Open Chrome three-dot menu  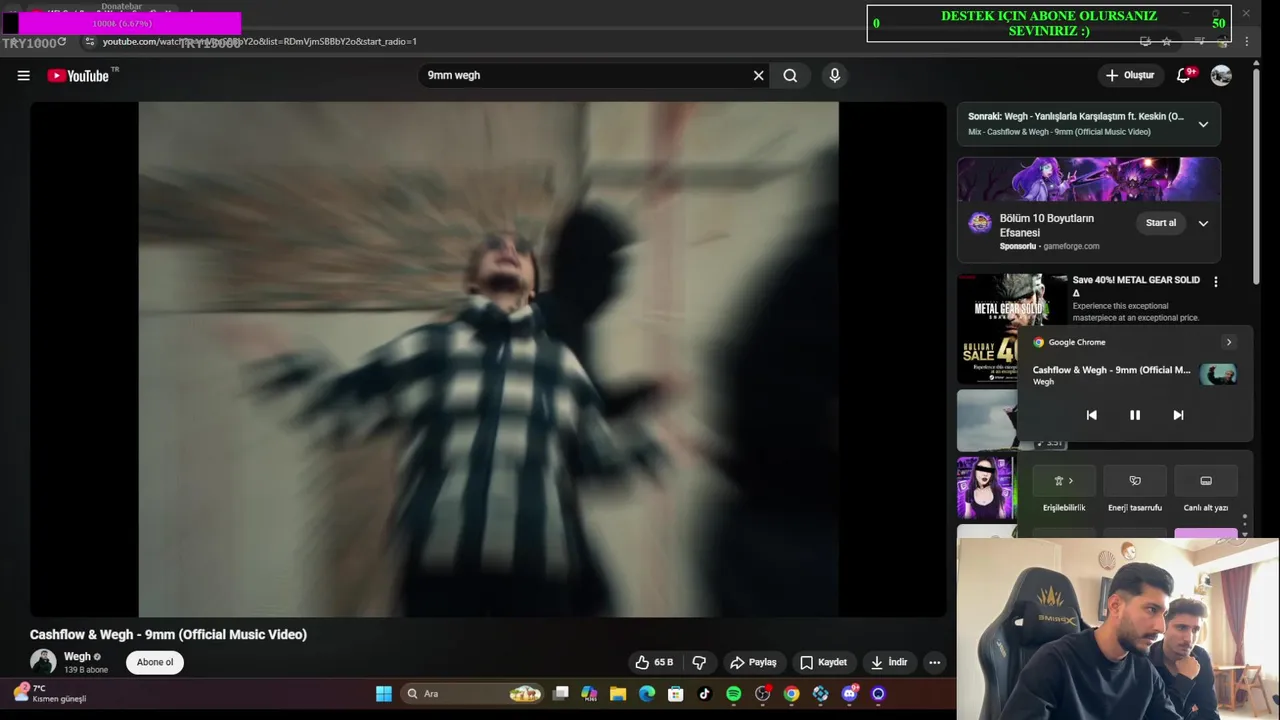[1246, 41]
